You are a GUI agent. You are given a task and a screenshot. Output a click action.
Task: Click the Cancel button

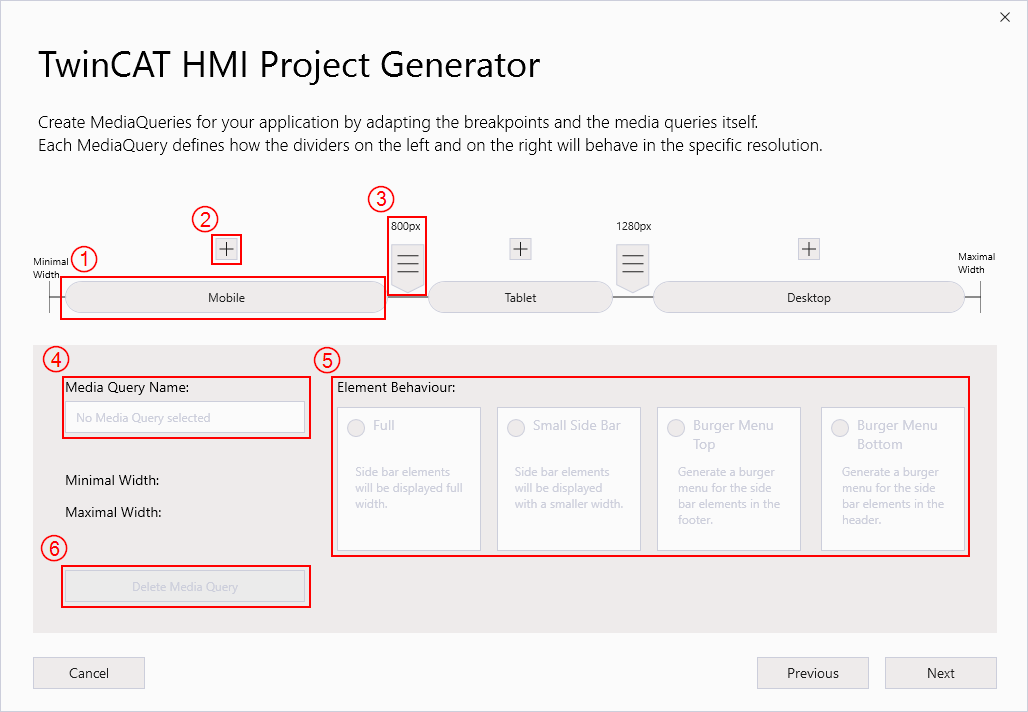tap(89, 673)
